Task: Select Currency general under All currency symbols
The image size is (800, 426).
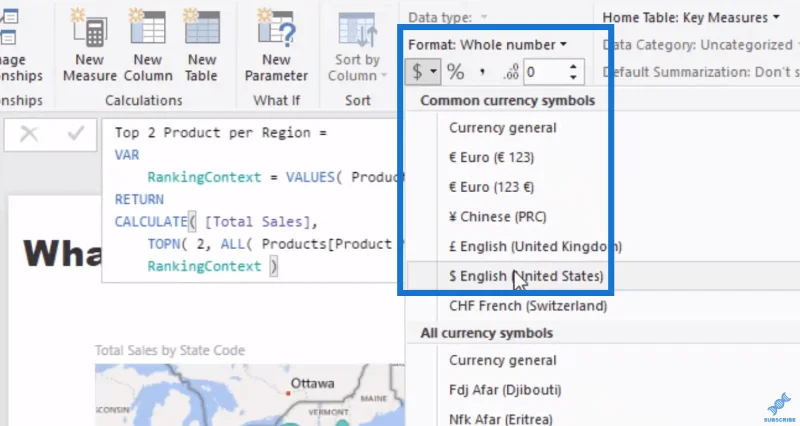Action: (x=503, y=360)
